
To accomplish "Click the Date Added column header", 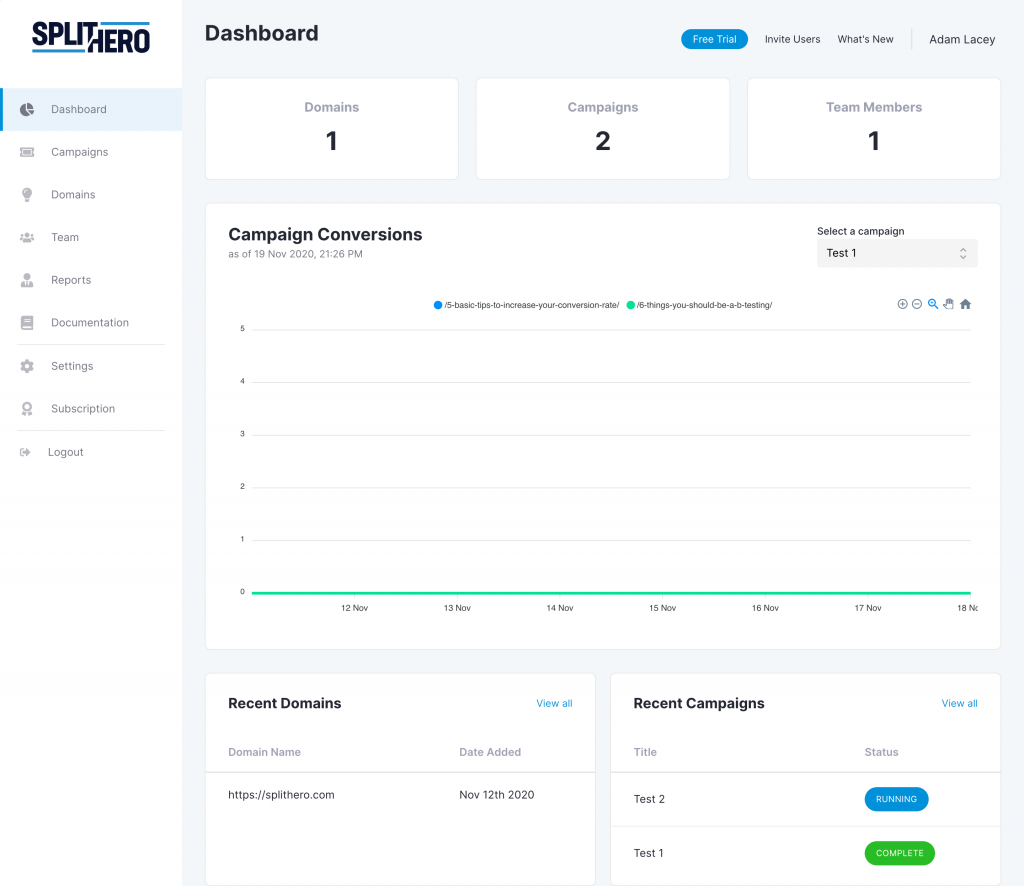I will pyautogui.click(x=490, y=752).
